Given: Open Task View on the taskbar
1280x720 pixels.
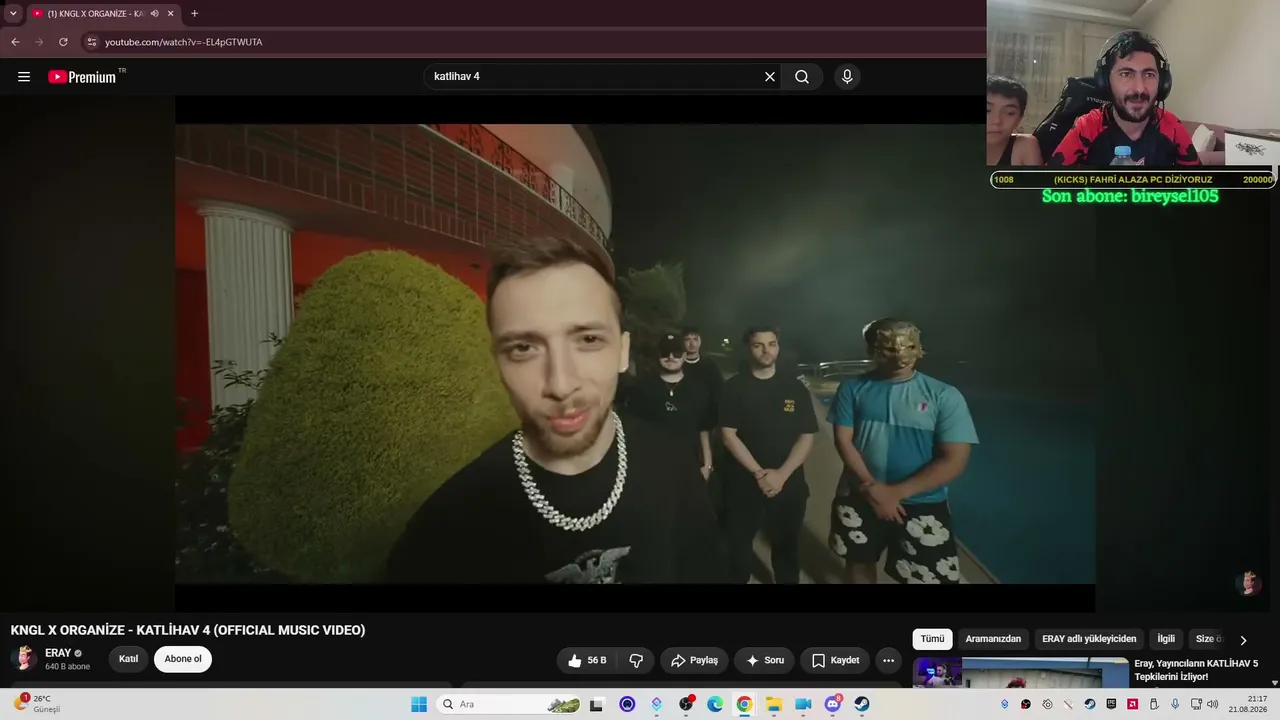Looking at the screenshot, I should click(597, 704).
